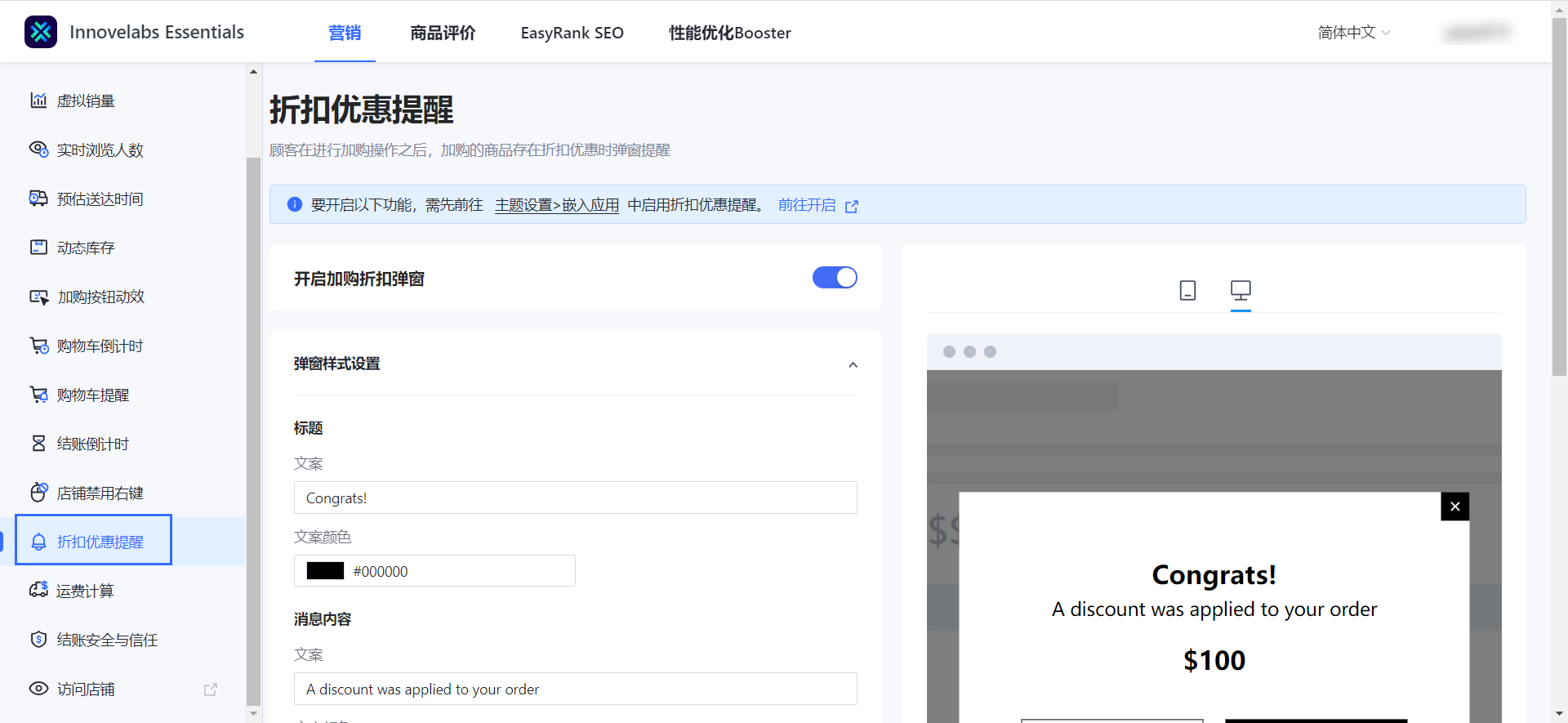The image size is (1568, 723).
Task: Click the title 文案 field containing Congrats!
Action: click(575, 498)
